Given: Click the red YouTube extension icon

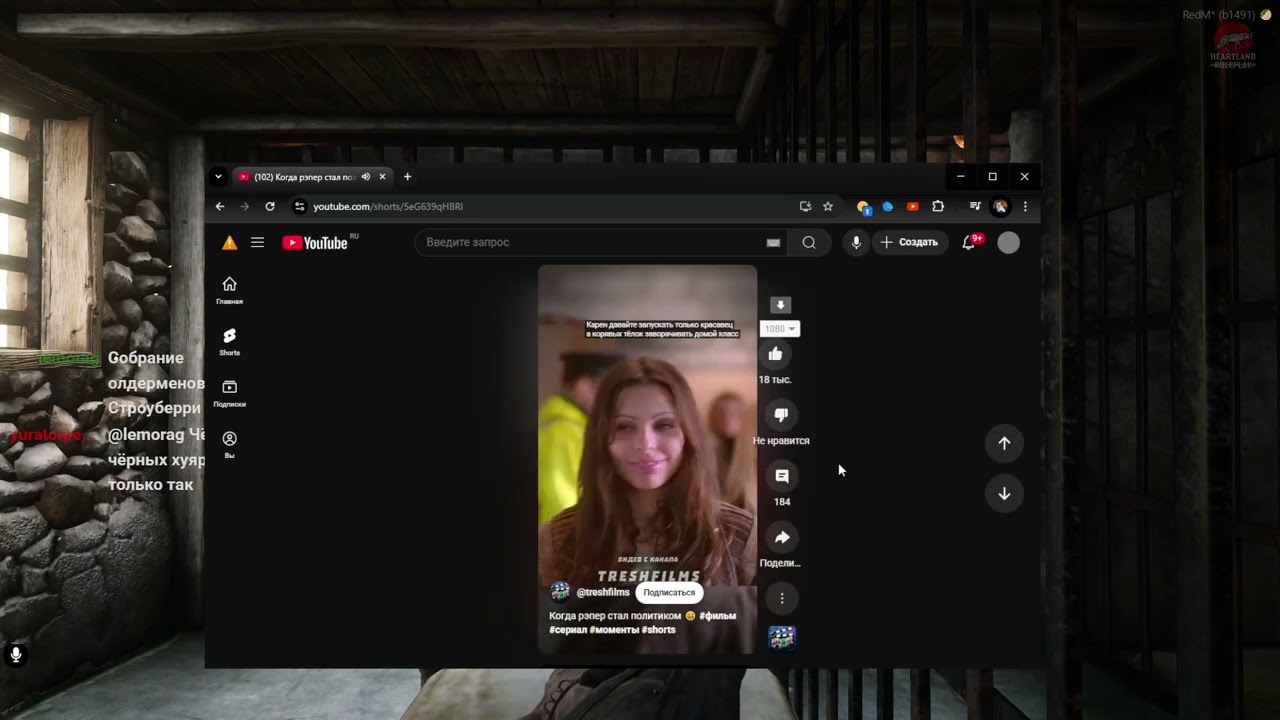Looking at the screenshot, I should pos(912,206).
